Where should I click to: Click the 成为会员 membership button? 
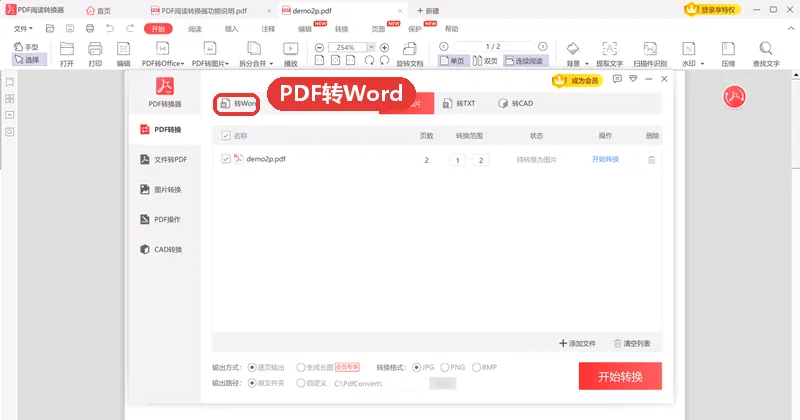(577, 81)
